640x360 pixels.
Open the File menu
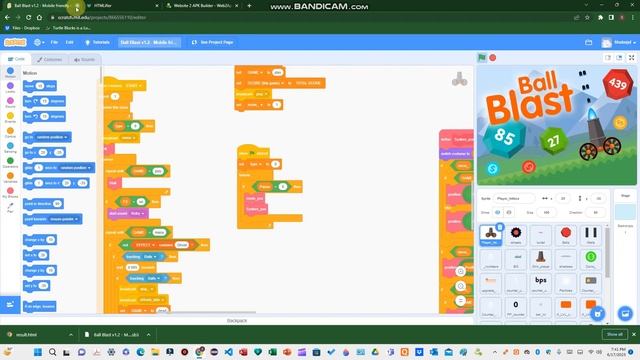click(54, 42)
